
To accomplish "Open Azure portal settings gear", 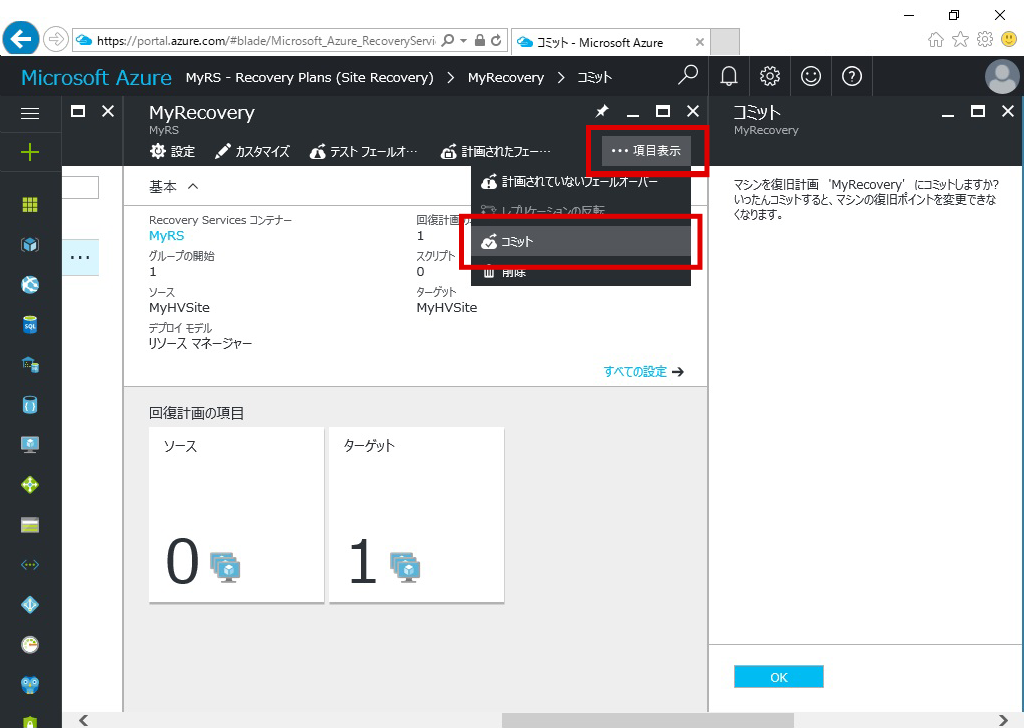I will [770, 76].
